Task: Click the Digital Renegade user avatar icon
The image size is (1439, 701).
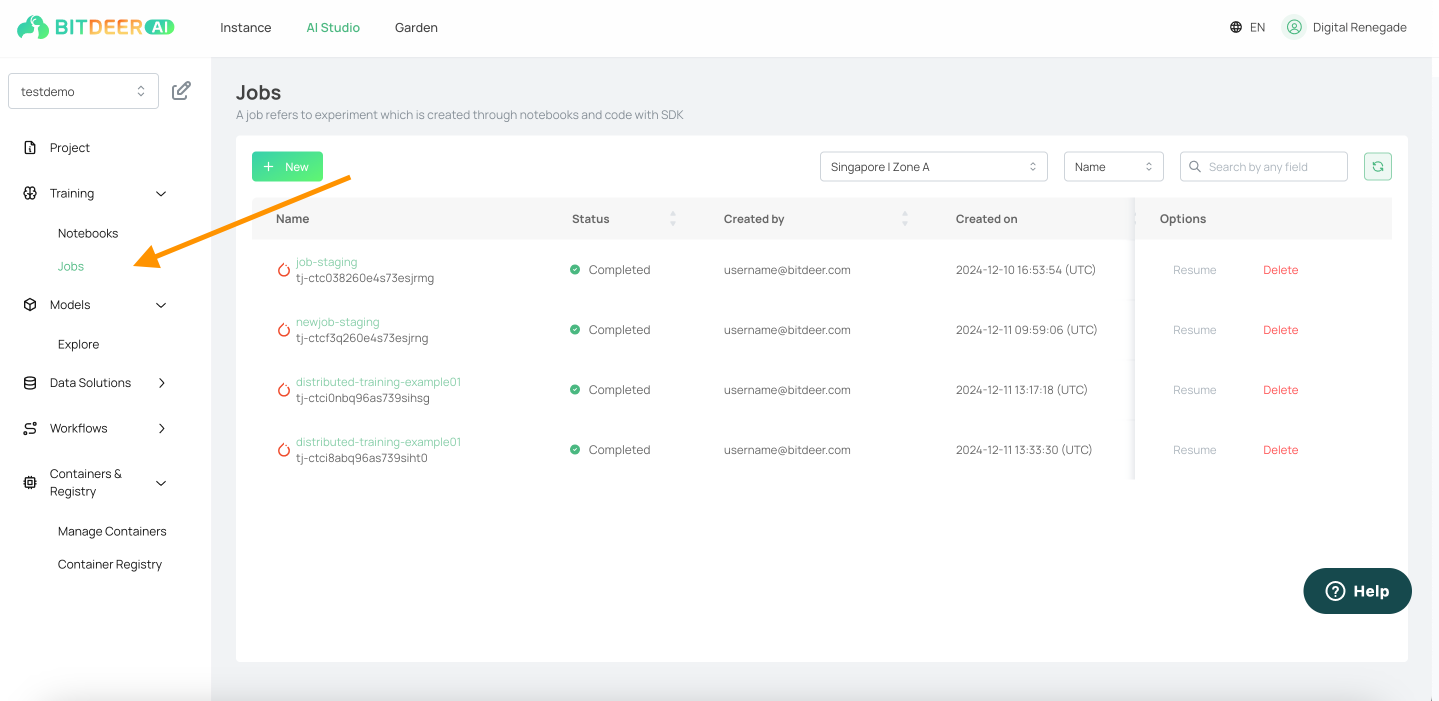Action: [1294, 28]
